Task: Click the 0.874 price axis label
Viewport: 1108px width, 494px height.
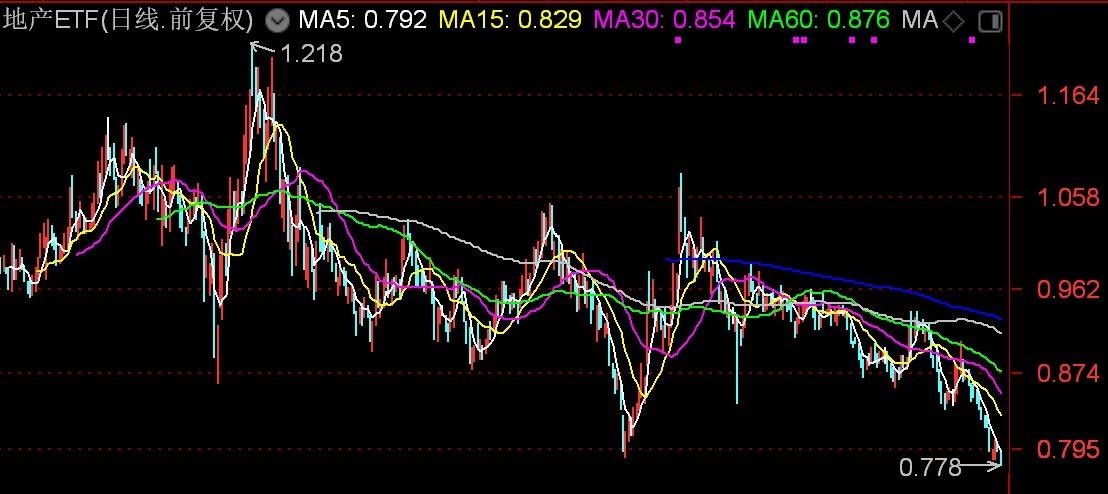Action: [x=1069, y=372]
